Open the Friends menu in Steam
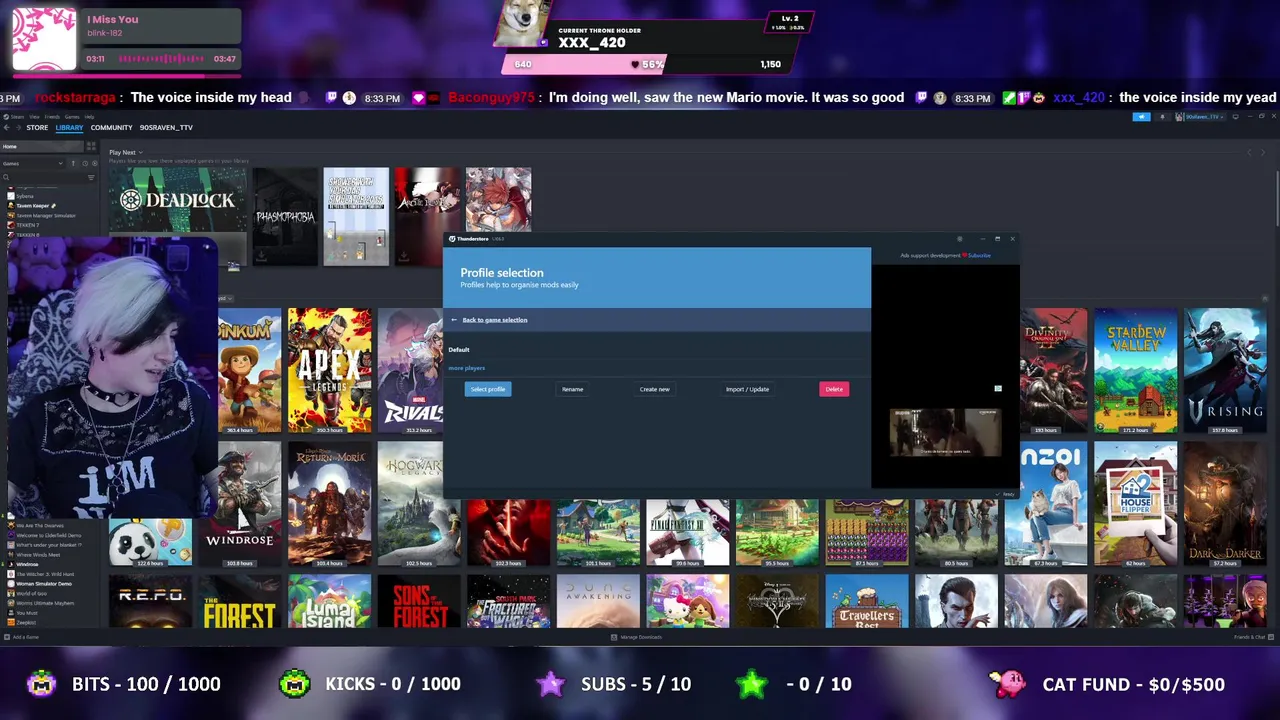This screenshot has height=720, width=1280. (x=52, y=117)
